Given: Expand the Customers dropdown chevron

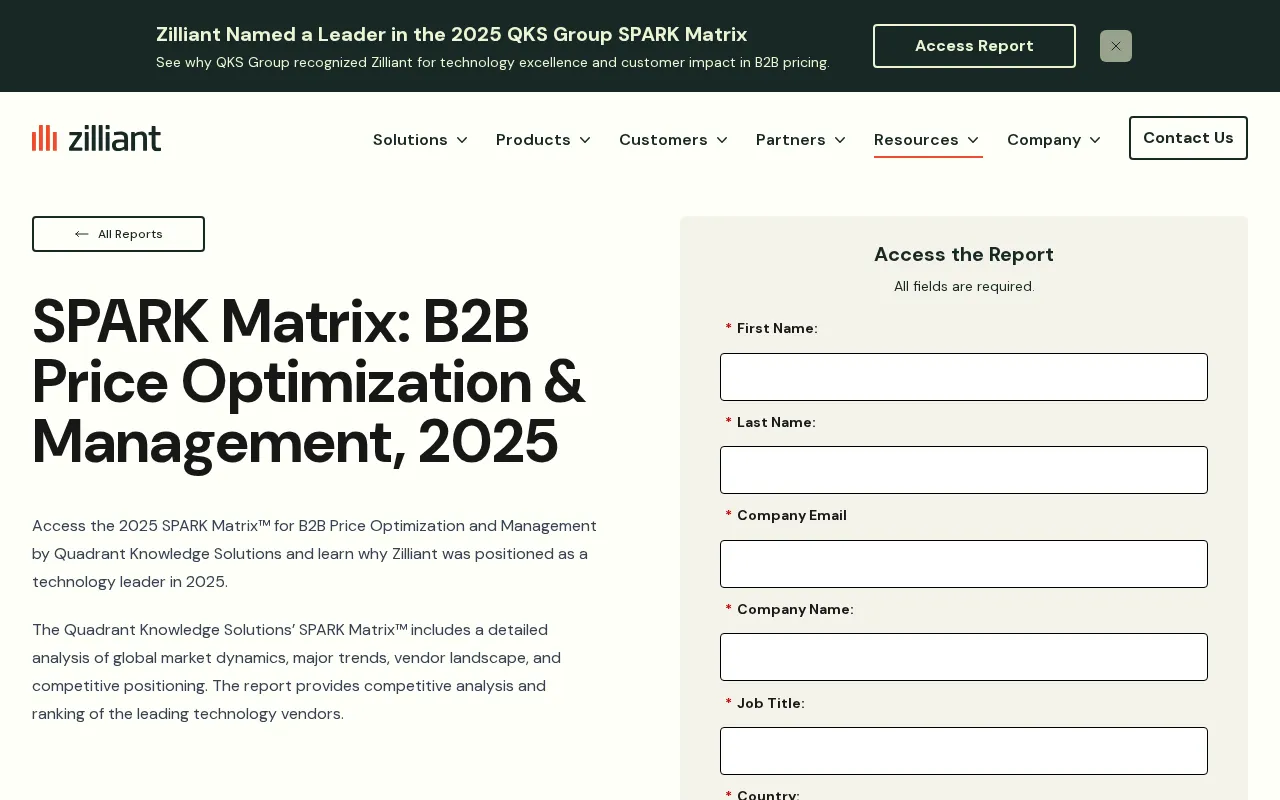Looking at the screenshot, I should click(x=722, y=140).
